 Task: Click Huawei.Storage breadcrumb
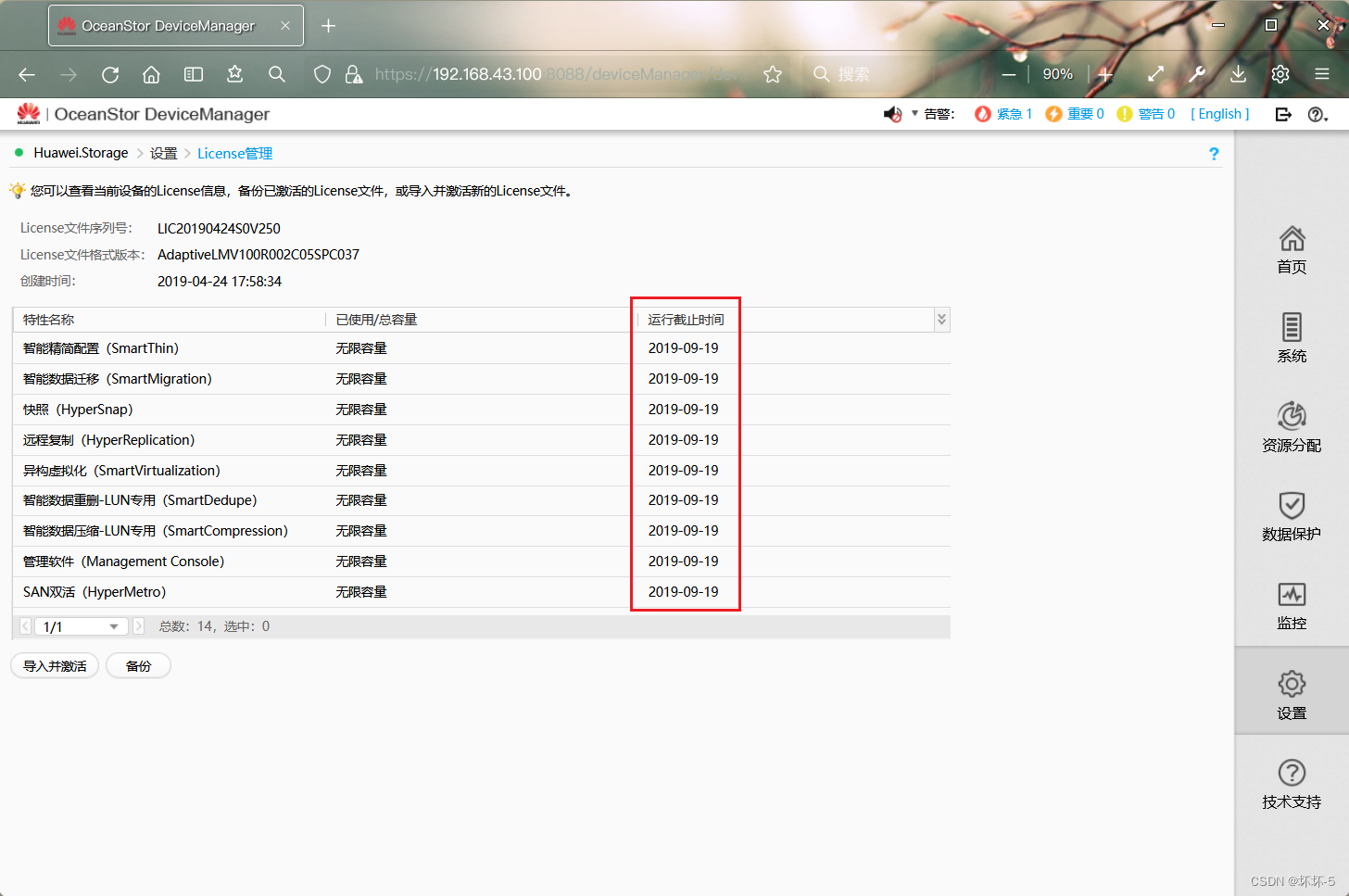pos(81,153)
